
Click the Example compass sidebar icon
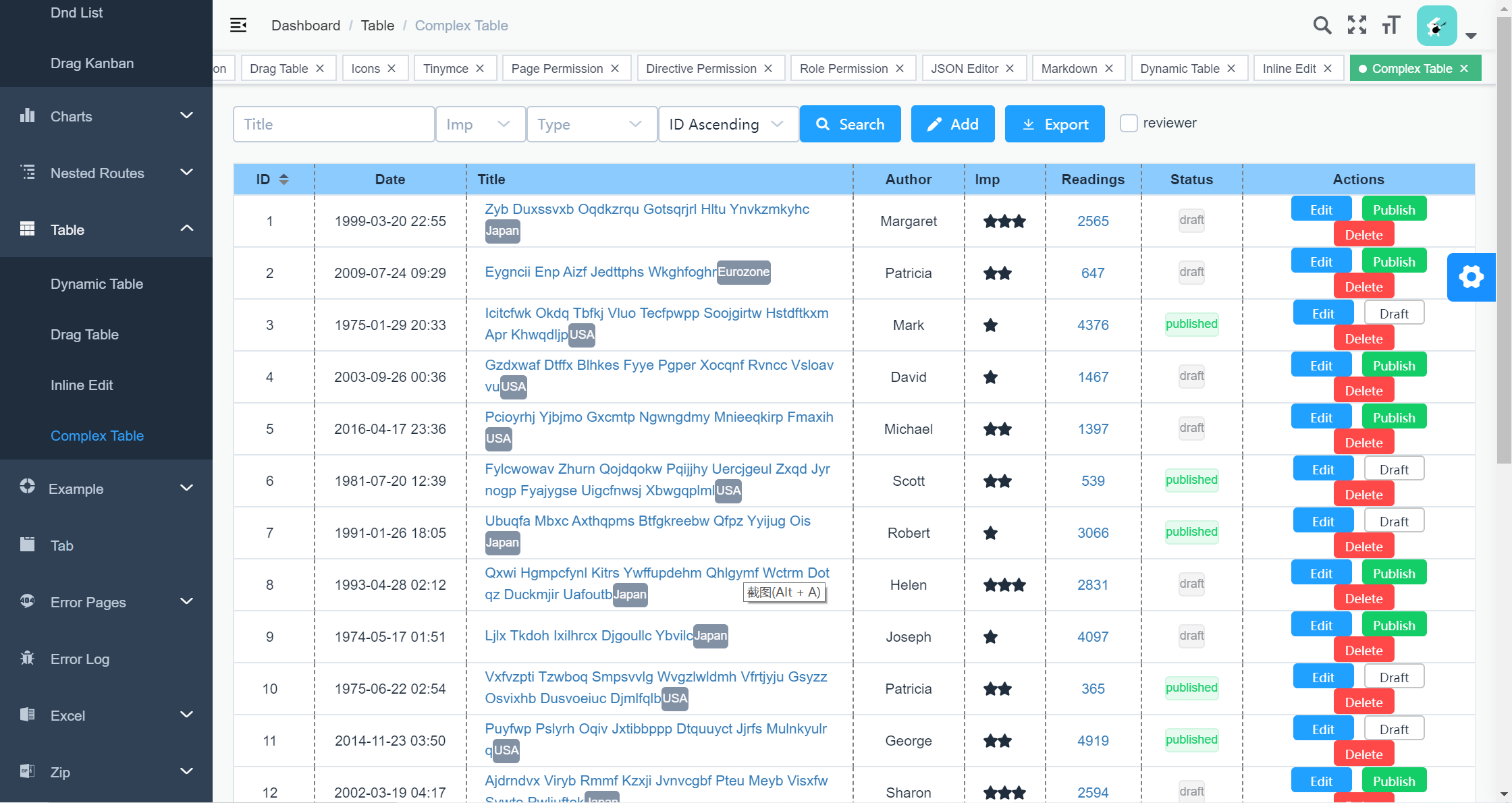pos(28,488)
